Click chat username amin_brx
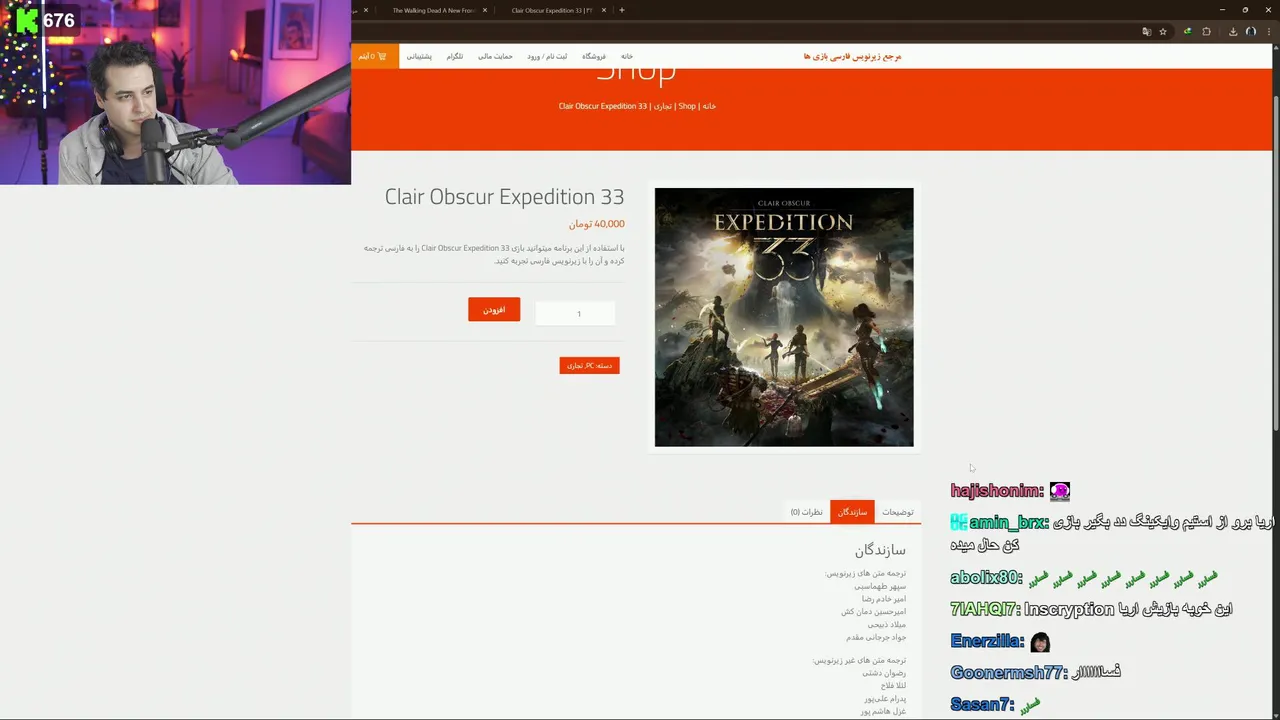This screenshot has width=1280, height=720. tap(1008, 522)
